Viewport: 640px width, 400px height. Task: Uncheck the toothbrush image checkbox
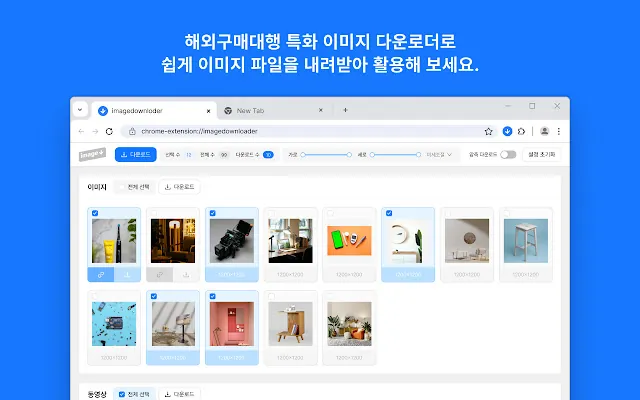[95, 213]
